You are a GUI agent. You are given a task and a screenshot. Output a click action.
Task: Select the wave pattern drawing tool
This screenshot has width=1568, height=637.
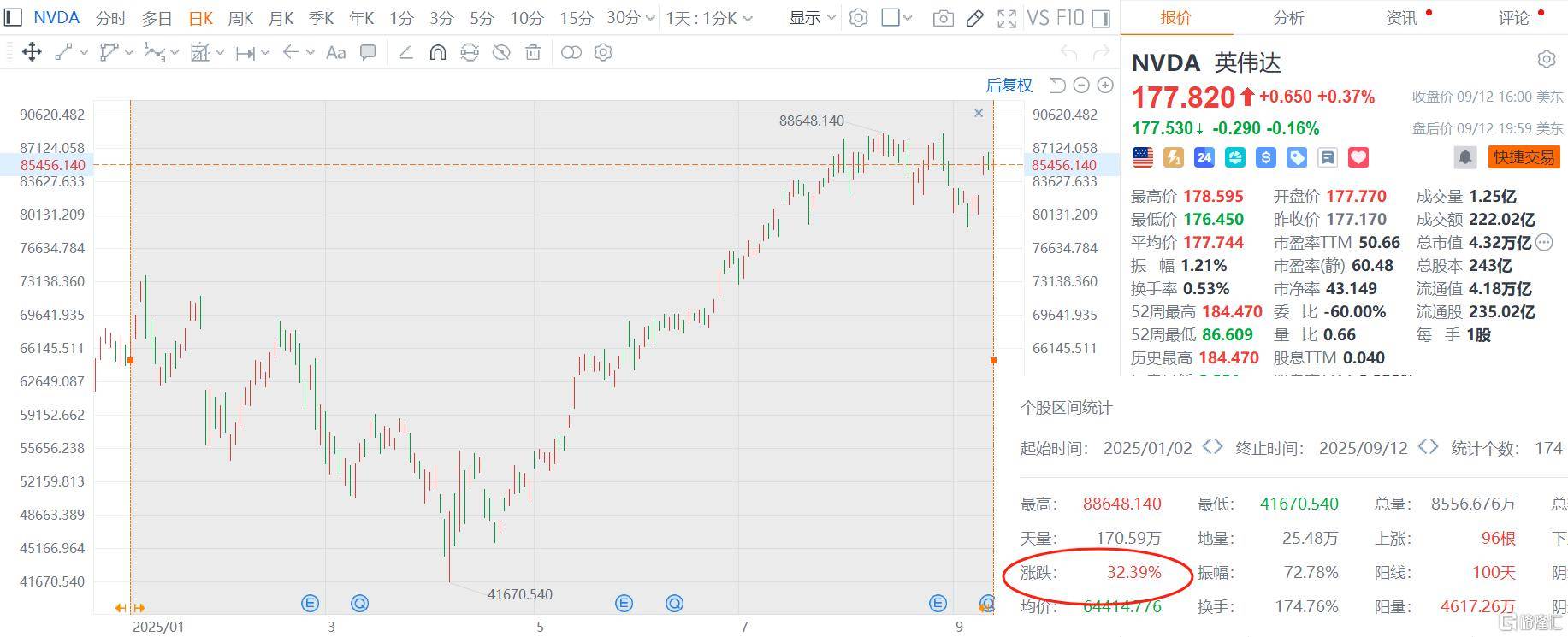tap(154, 53)
